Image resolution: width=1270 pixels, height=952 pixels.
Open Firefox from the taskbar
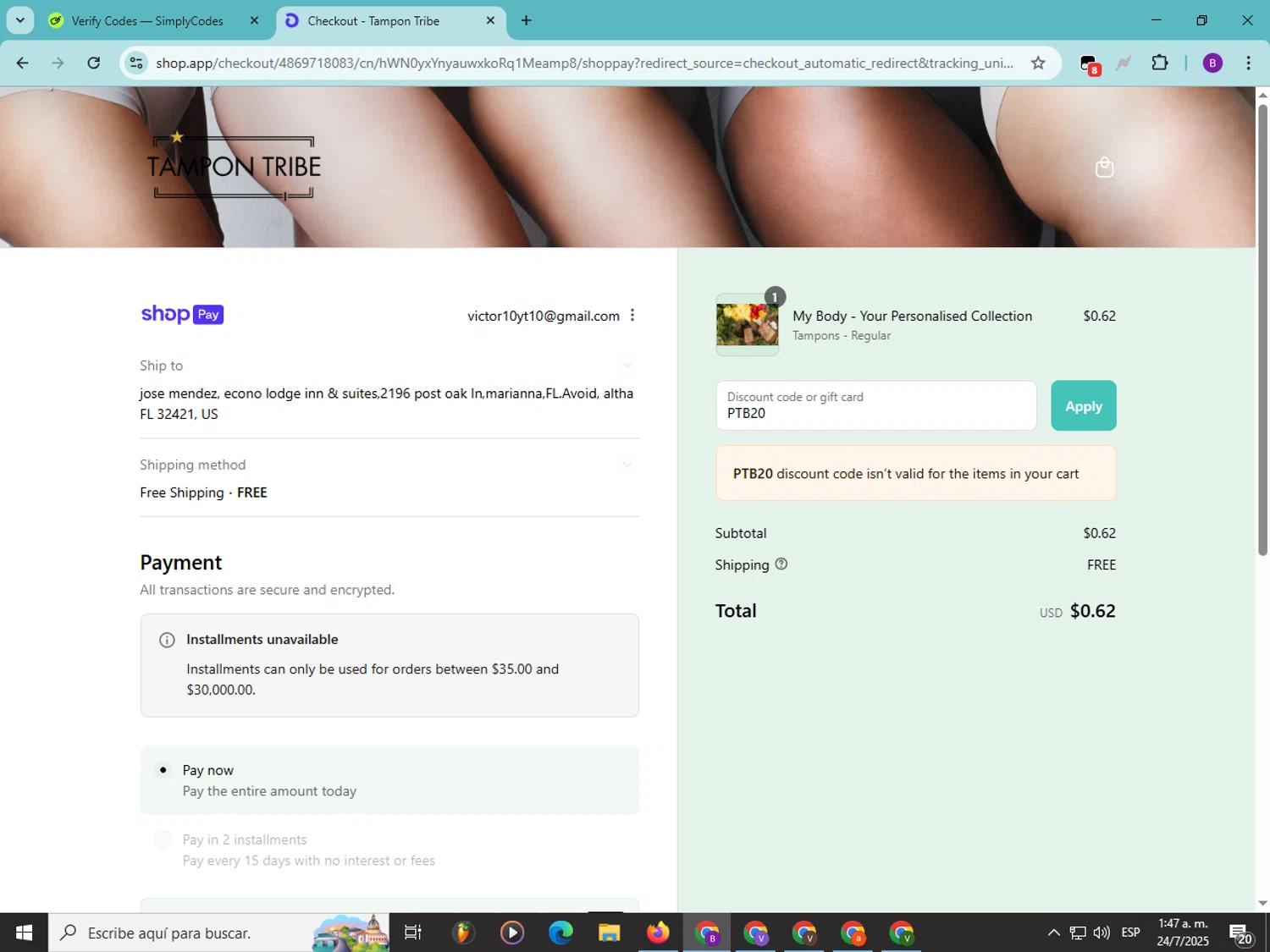tap(658, 933)
